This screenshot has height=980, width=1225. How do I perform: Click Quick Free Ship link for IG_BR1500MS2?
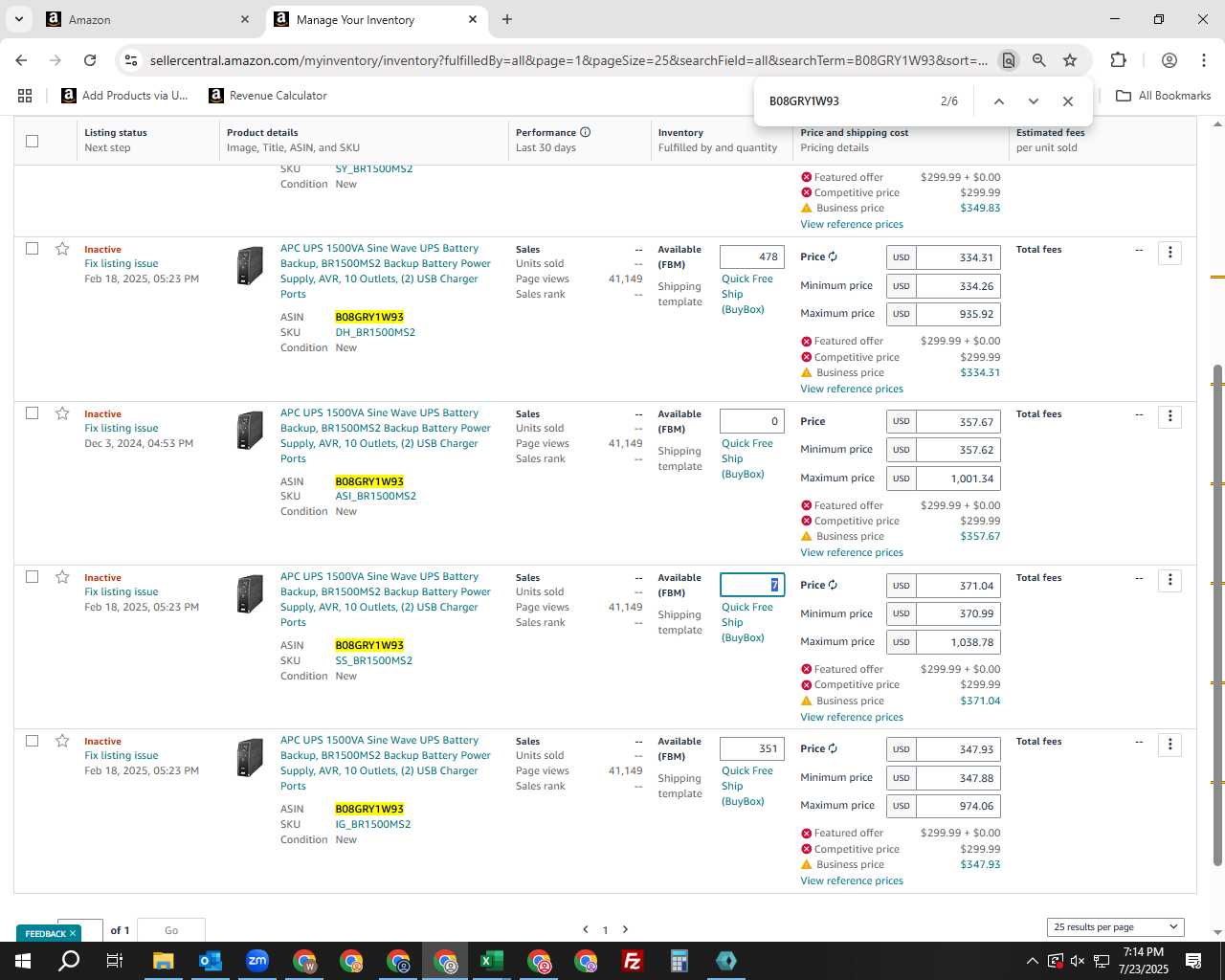pyautogui.click(x=747, y=786)
